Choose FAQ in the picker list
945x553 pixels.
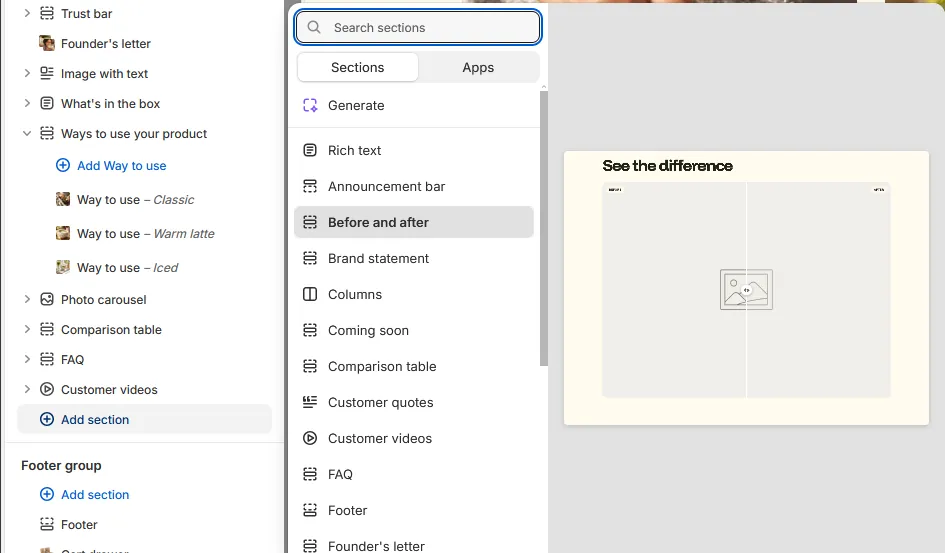(x=414, y=475)
